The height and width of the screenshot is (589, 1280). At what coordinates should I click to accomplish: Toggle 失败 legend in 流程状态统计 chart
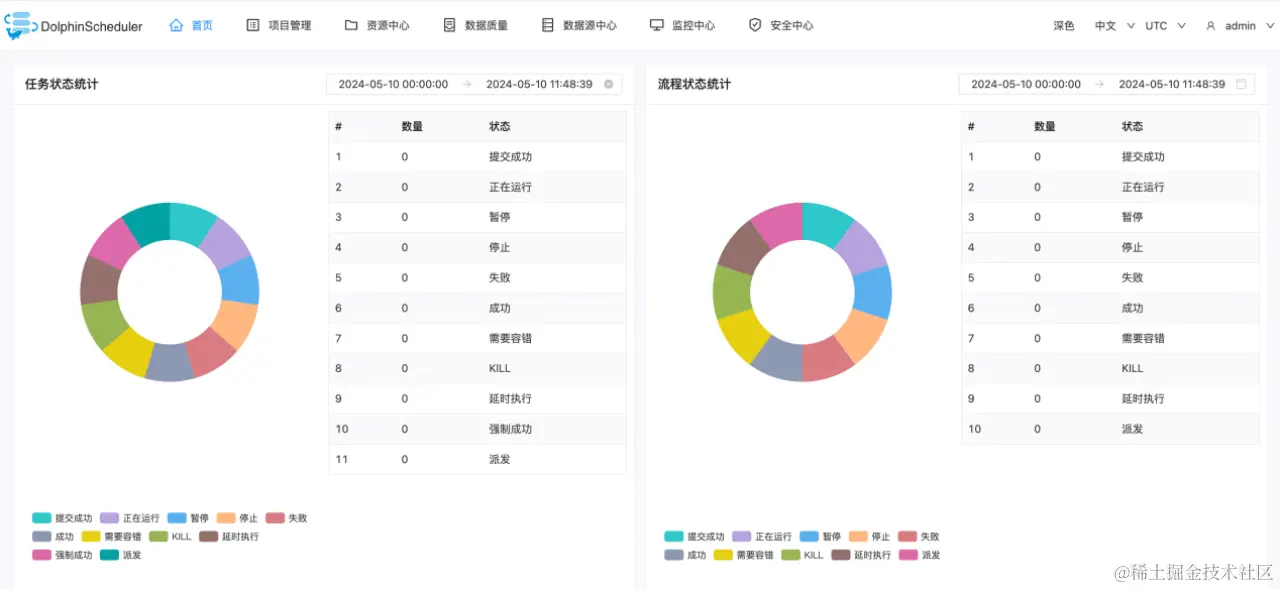(x=918, y=536)
